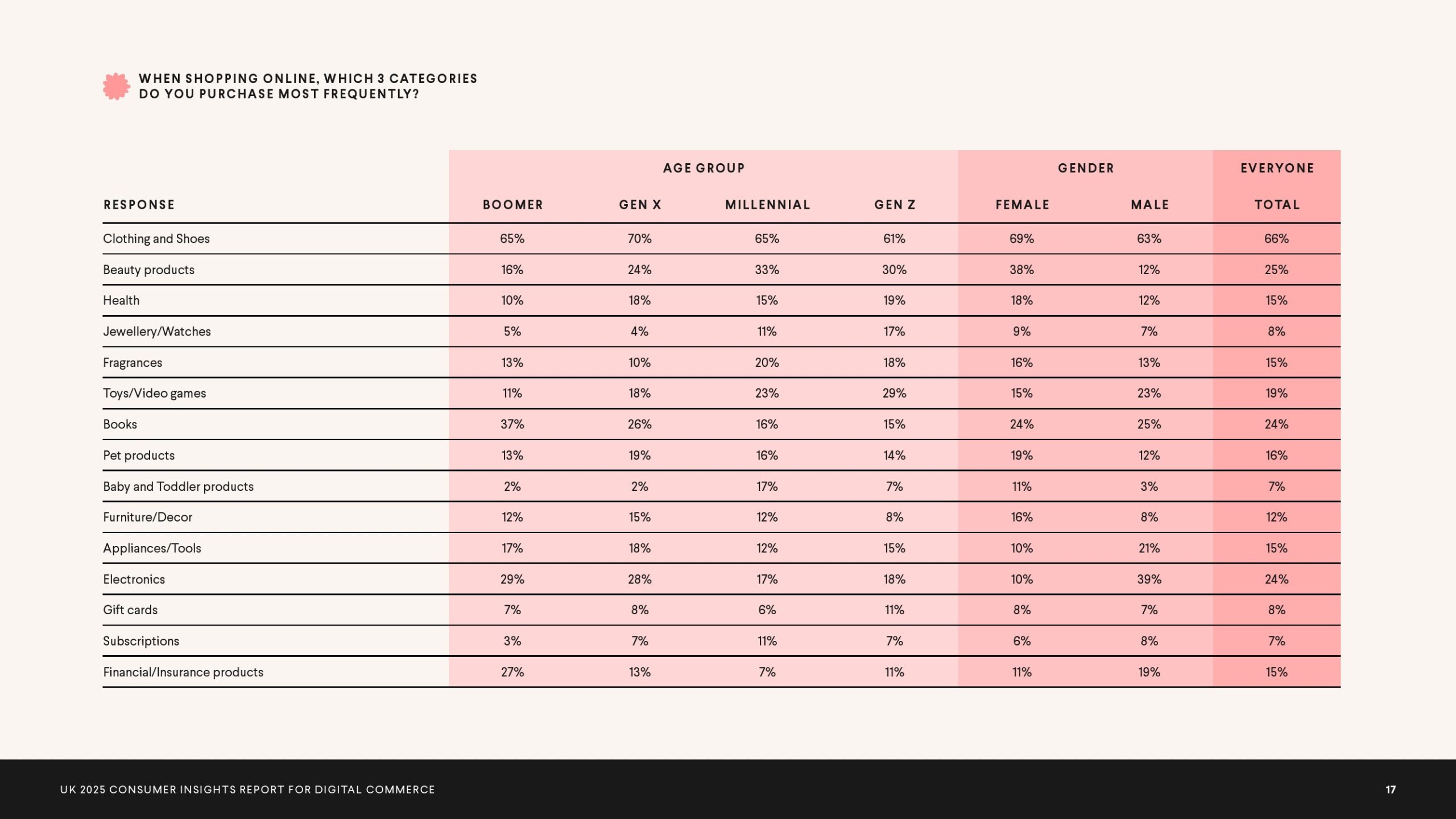
Task: Click the Gen Z column header
Action: (x=895, y=205)
